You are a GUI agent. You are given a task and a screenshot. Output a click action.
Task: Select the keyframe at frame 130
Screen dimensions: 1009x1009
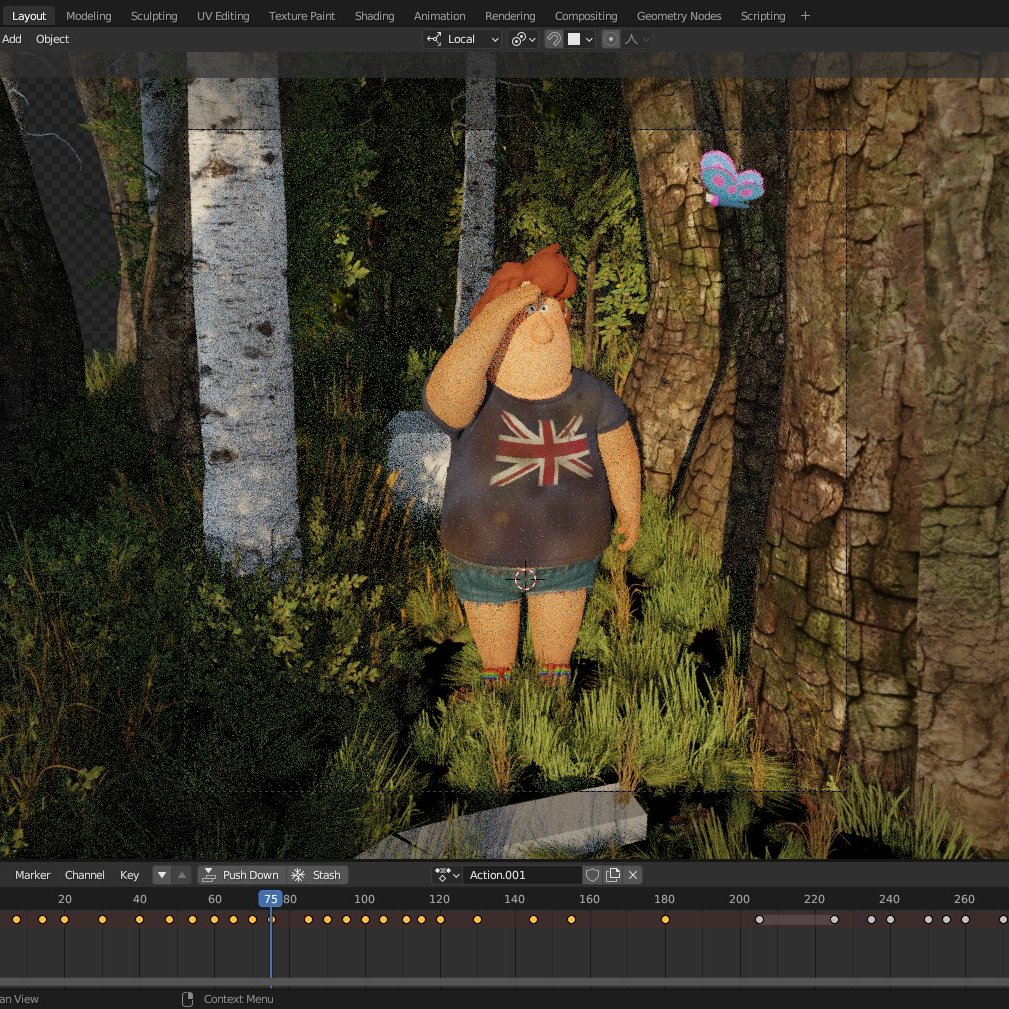click(x=477, y=920)
